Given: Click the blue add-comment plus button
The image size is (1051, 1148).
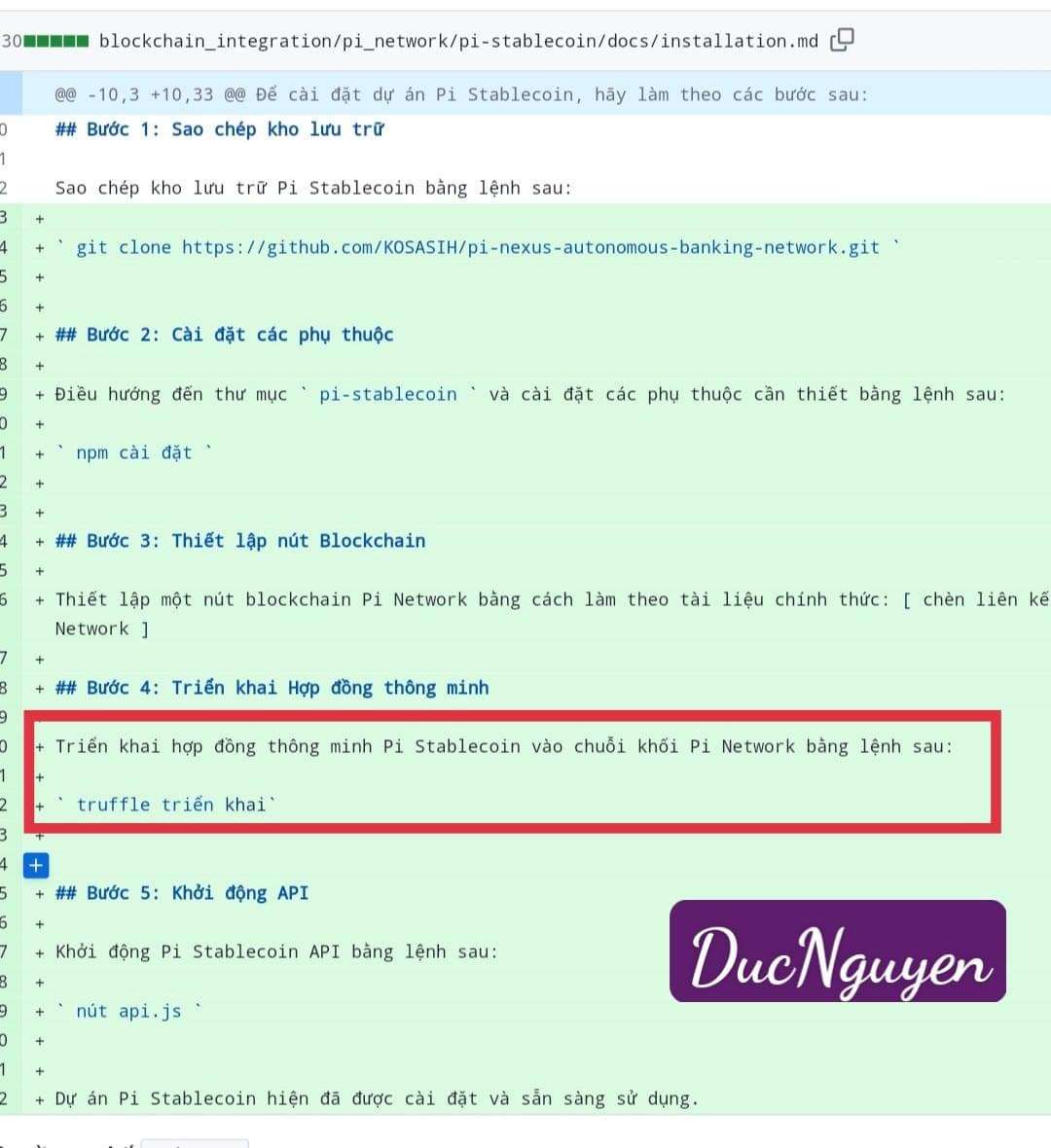Looking at the screenshot, I should [35, 864].
